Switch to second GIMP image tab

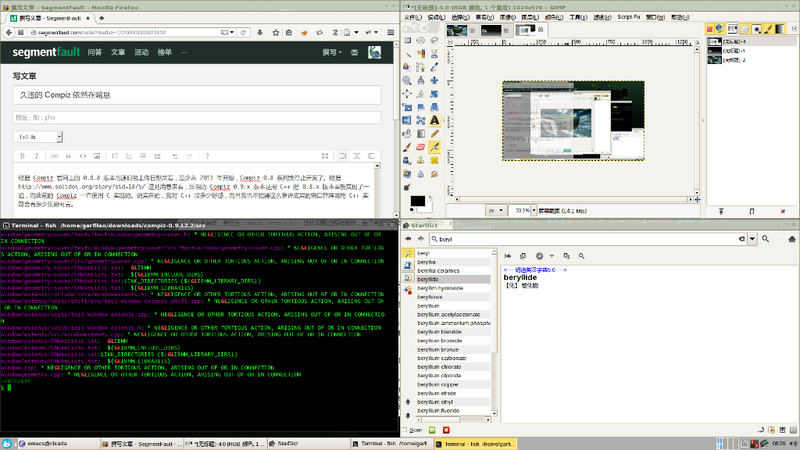(495, 30)
